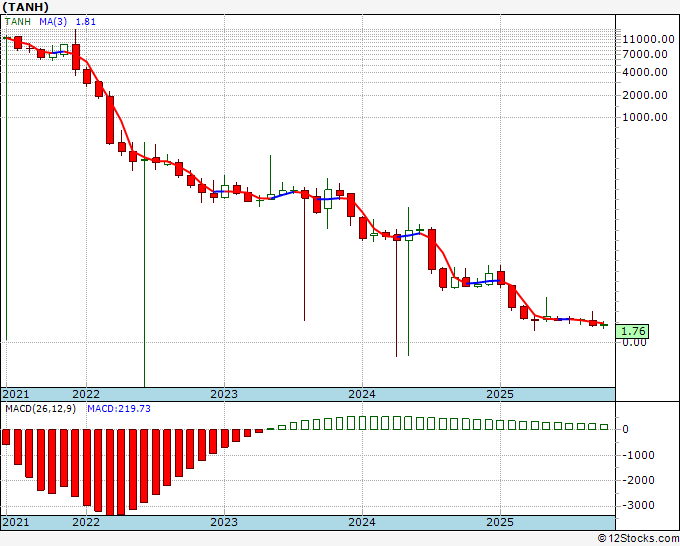Screen dimensions: 680x546
Task: Click the 11000.00 price axis label
Action: (x=648, y=39)
